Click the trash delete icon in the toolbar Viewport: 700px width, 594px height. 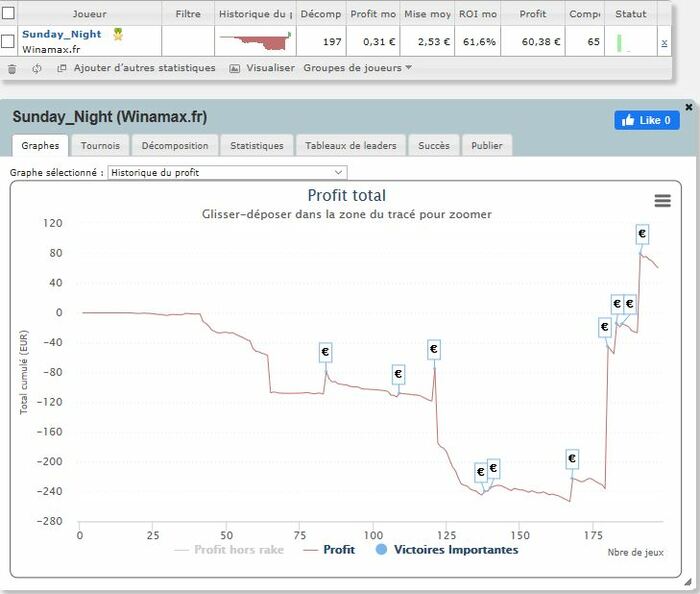click(12, 69)
